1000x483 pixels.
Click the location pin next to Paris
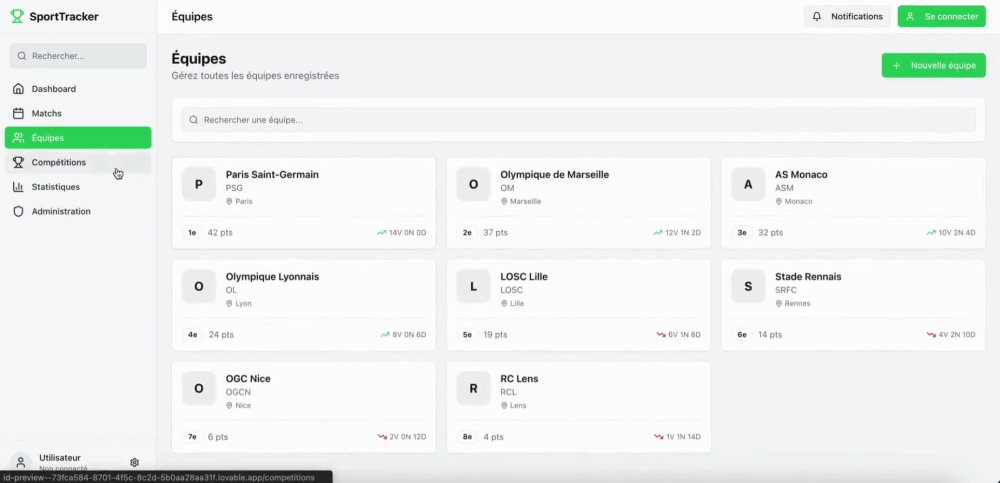tap(229, 201)
